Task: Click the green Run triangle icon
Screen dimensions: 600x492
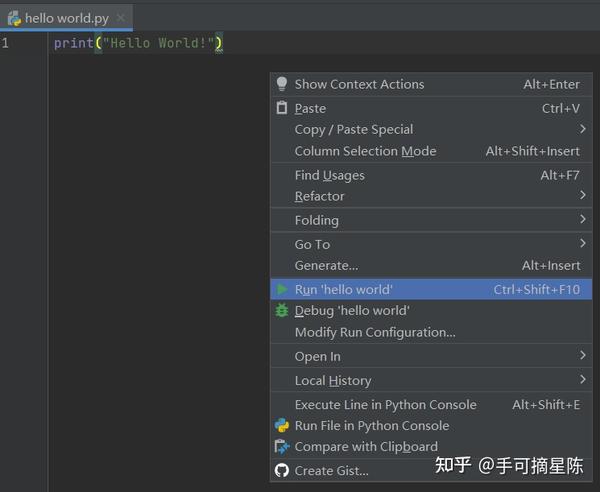Action: tap(282, 290)
